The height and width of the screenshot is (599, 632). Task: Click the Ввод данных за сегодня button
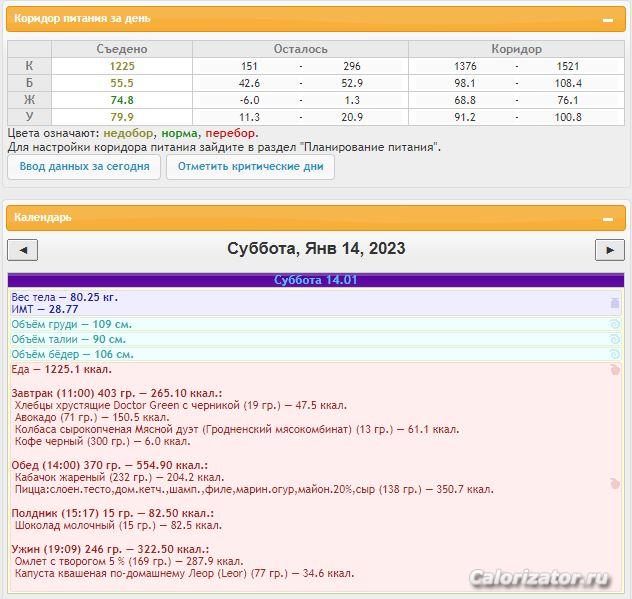[85, 167]
